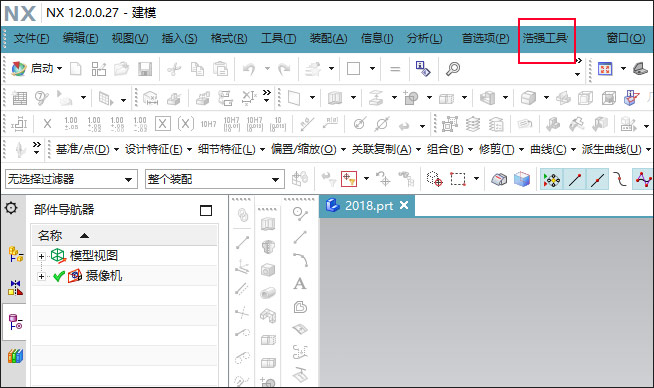This screenshot has height=388, width=654.
Task: Click the arc curve tool icon
Action: pyautogui.click(x=300, y=260)
